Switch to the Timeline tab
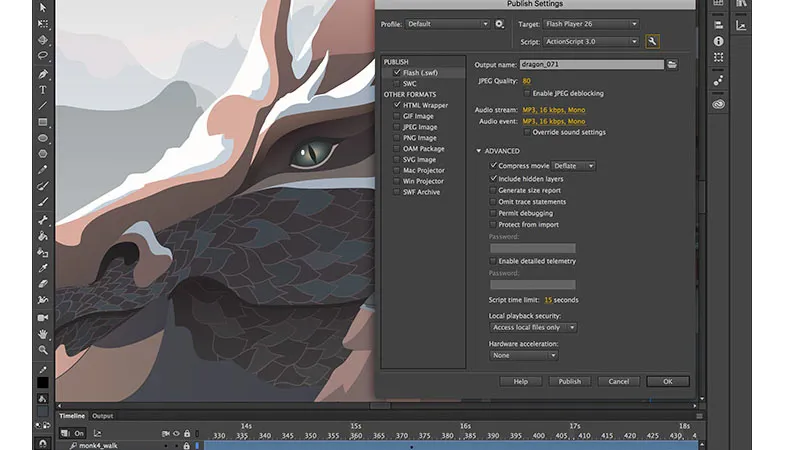 [x=72, y=415]
